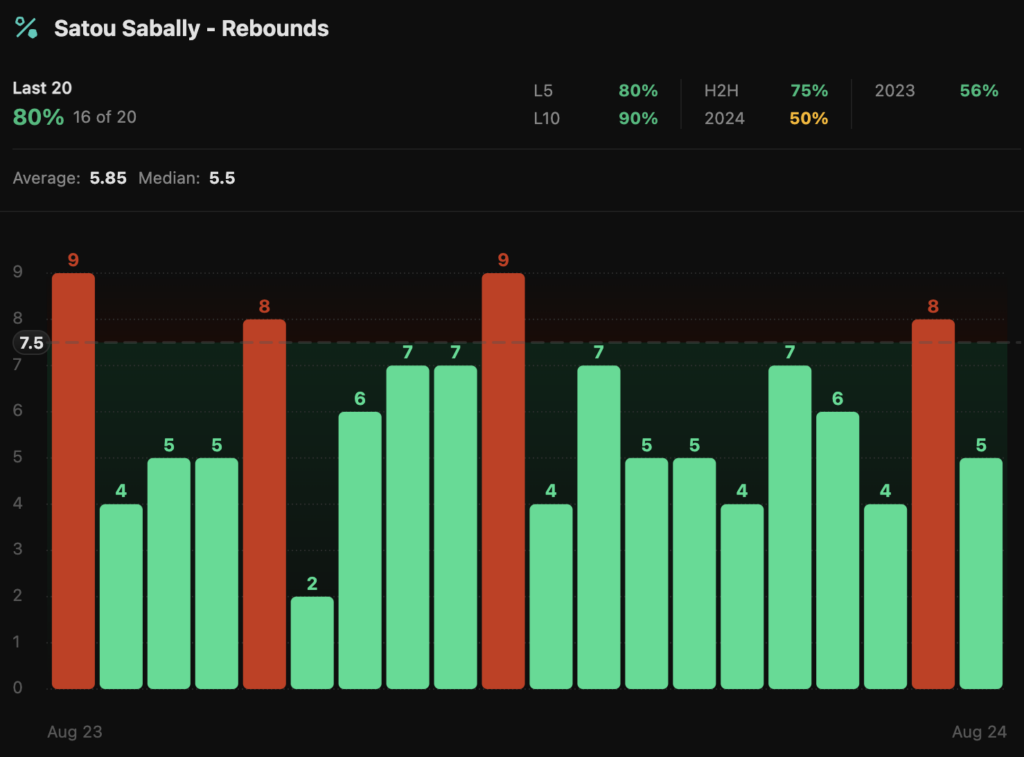1024x757 pixels.
Task: Click the y-axis tick label 0
Action: coord(18,688)
